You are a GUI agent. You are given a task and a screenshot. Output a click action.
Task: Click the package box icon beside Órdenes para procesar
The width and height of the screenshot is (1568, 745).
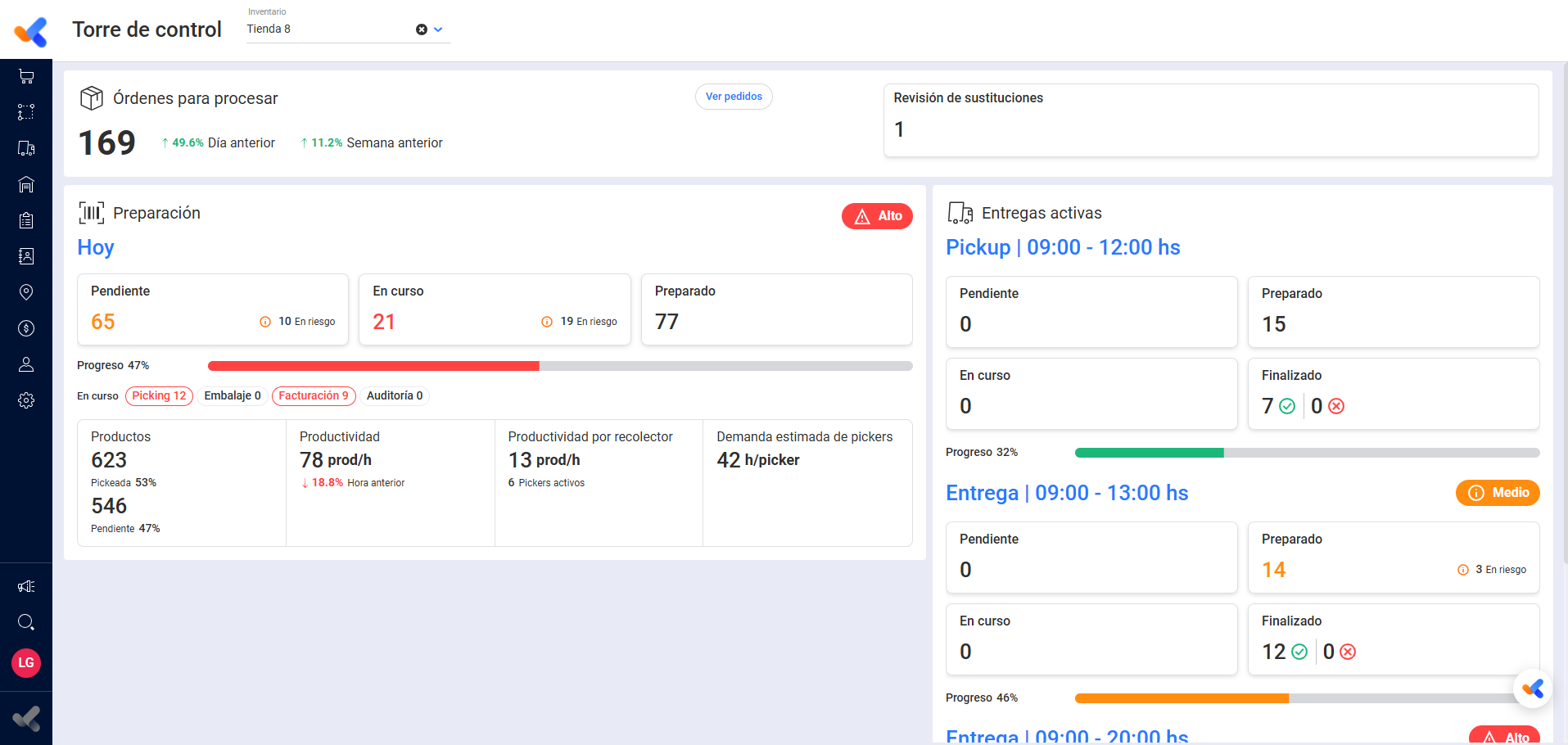(91, 98)
